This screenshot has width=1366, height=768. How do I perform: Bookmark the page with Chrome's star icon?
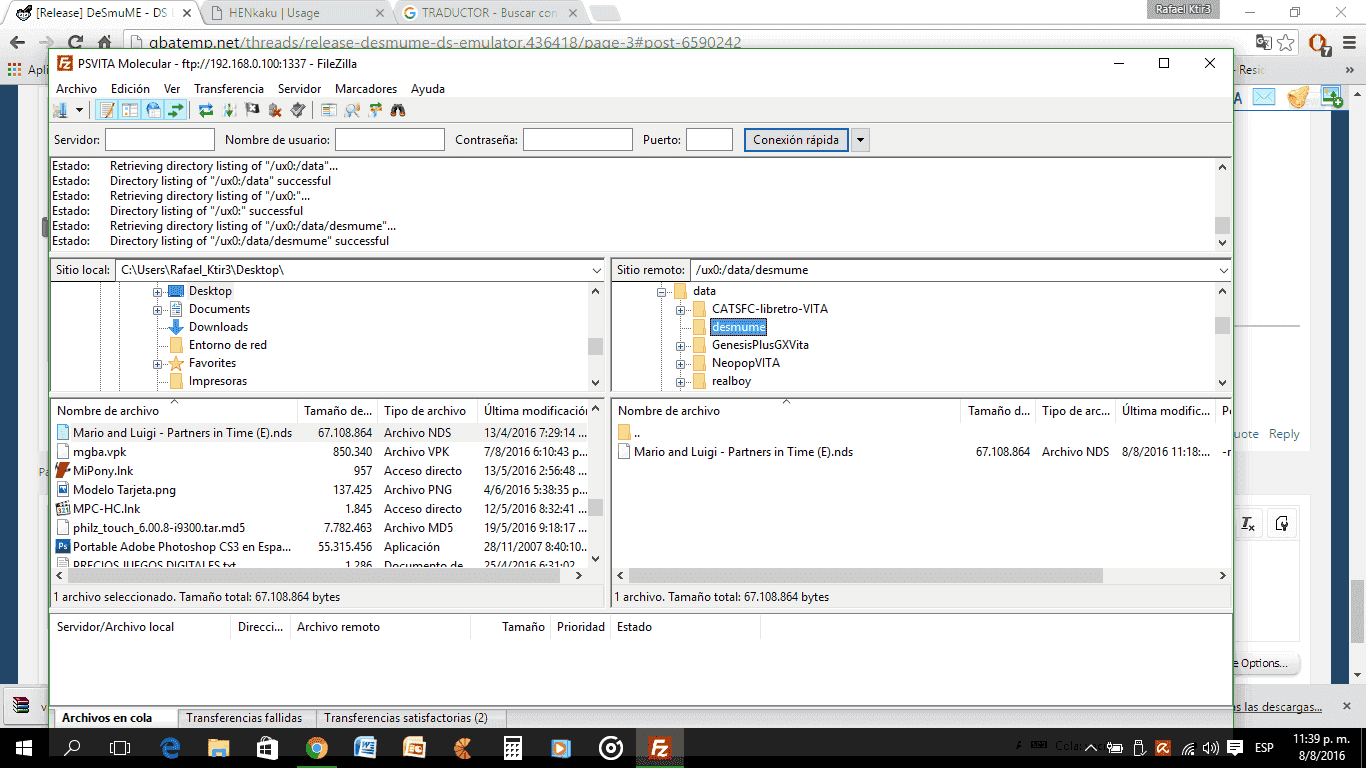click(1286, 43)
